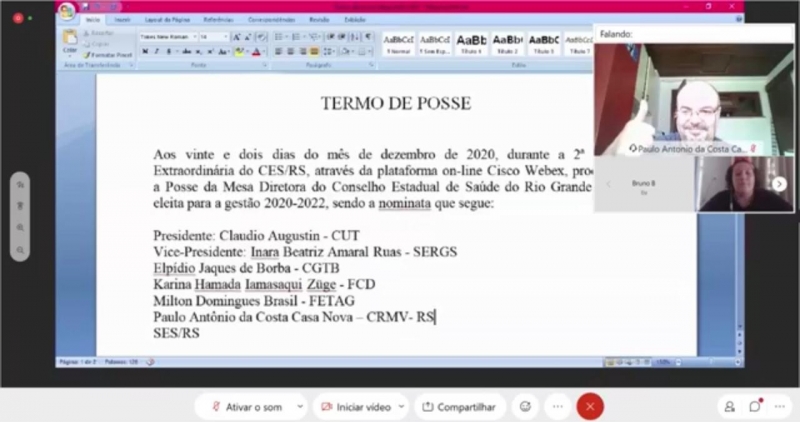Image resolution: width=800 pixels, height=422 pixels.
Task: Click the sort paragraph icon
Action: tap(355, 37)
